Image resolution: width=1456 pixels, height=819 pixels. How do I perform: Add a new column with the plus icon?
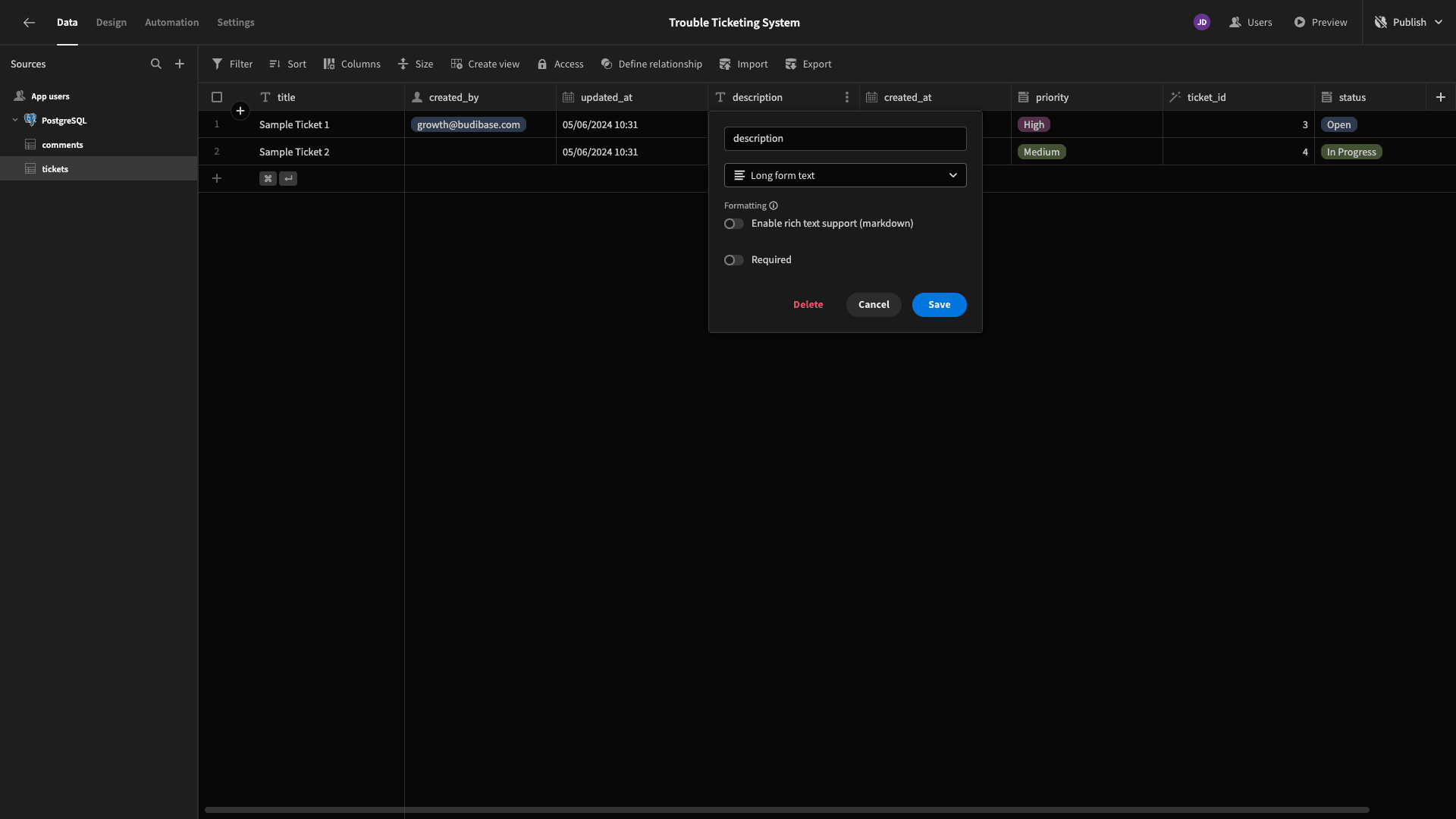(1441, 97)
